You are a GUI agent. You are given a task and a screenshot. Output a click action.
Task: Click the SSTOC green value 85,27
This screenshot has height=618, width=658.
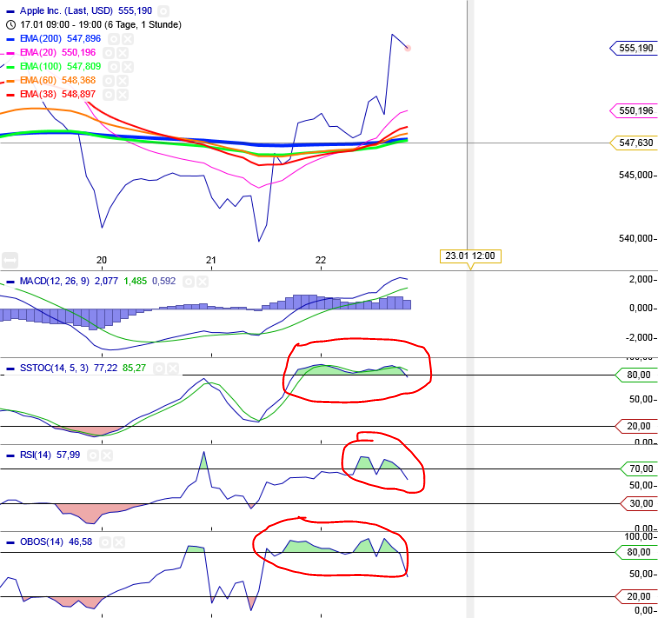[x=134, y=368]
